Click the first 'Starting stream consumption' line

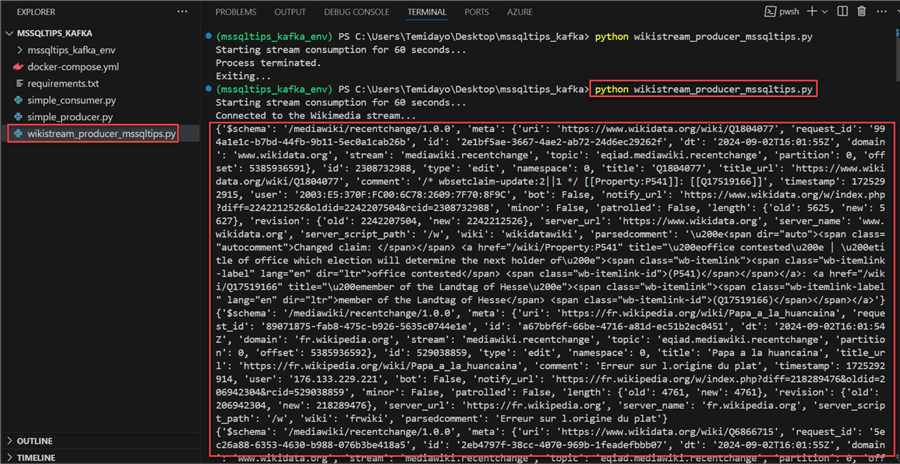pyautogui.click(x=341, y=50)
